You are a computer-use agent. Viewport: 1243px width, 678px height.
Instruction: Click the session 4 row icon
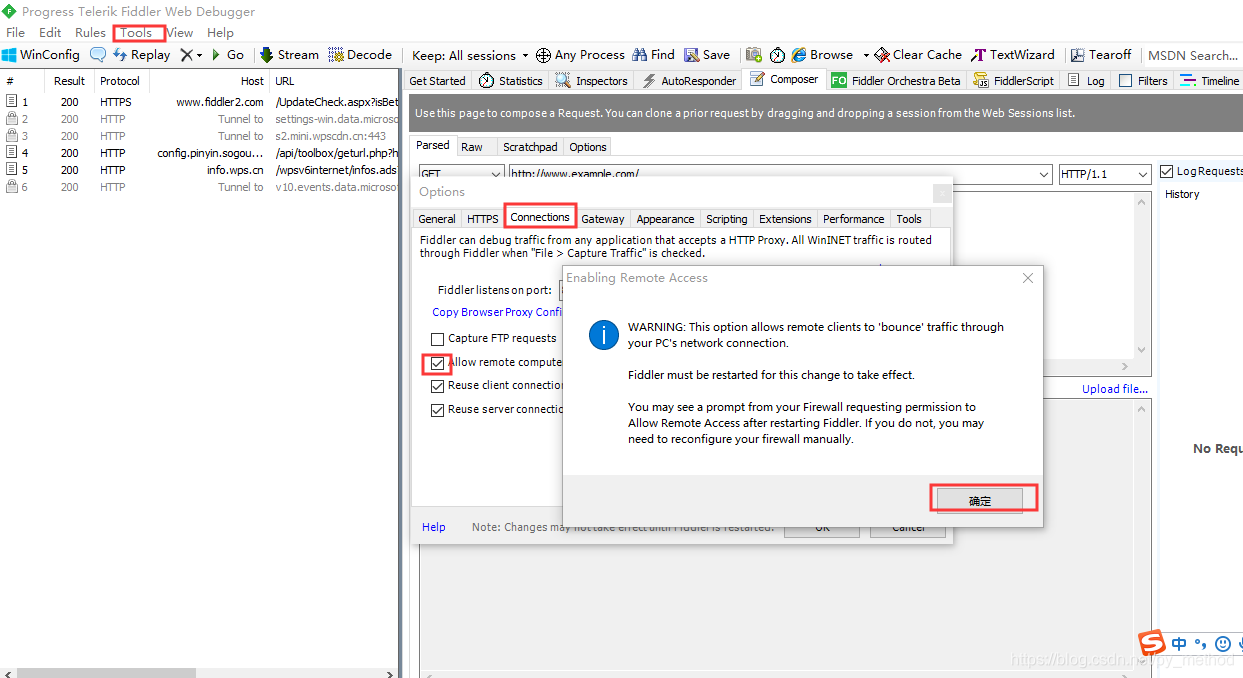tap(12, 153)
